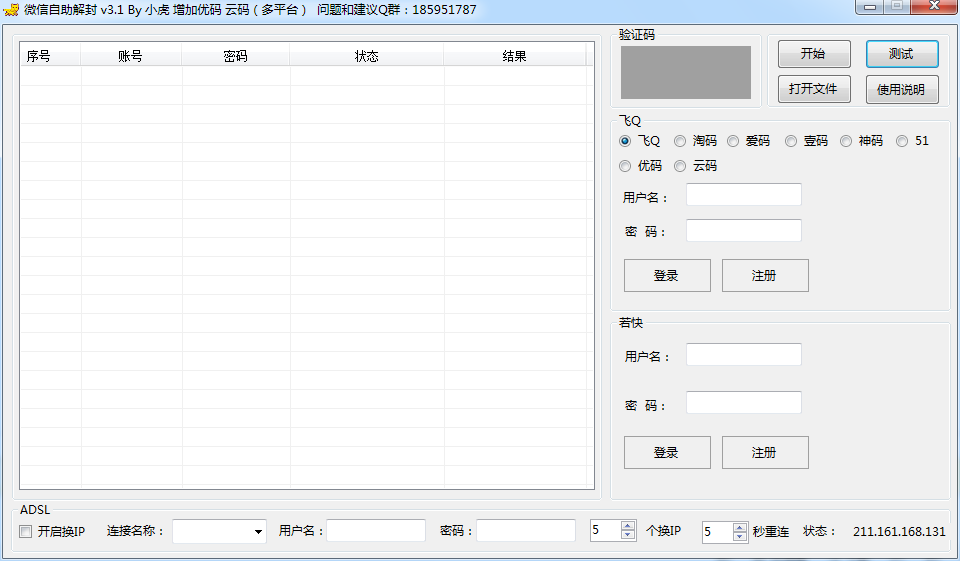Select the 神码 radio option
Image resolution: width=960 pixels, height=561 pixels.
tap(846, 141)
